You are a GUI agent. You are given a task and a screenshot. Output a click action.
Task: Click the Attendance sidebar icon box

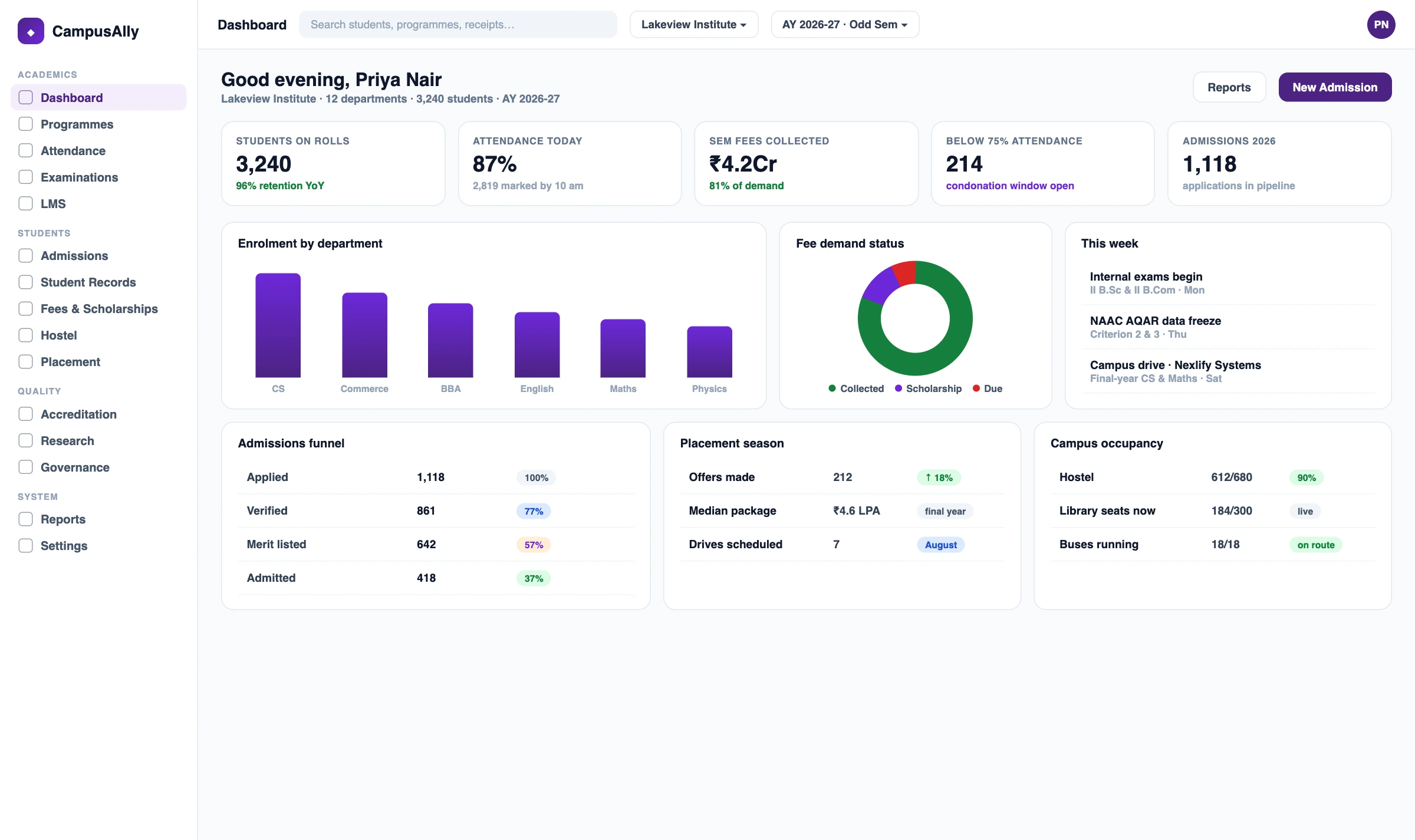pos(25,150)
